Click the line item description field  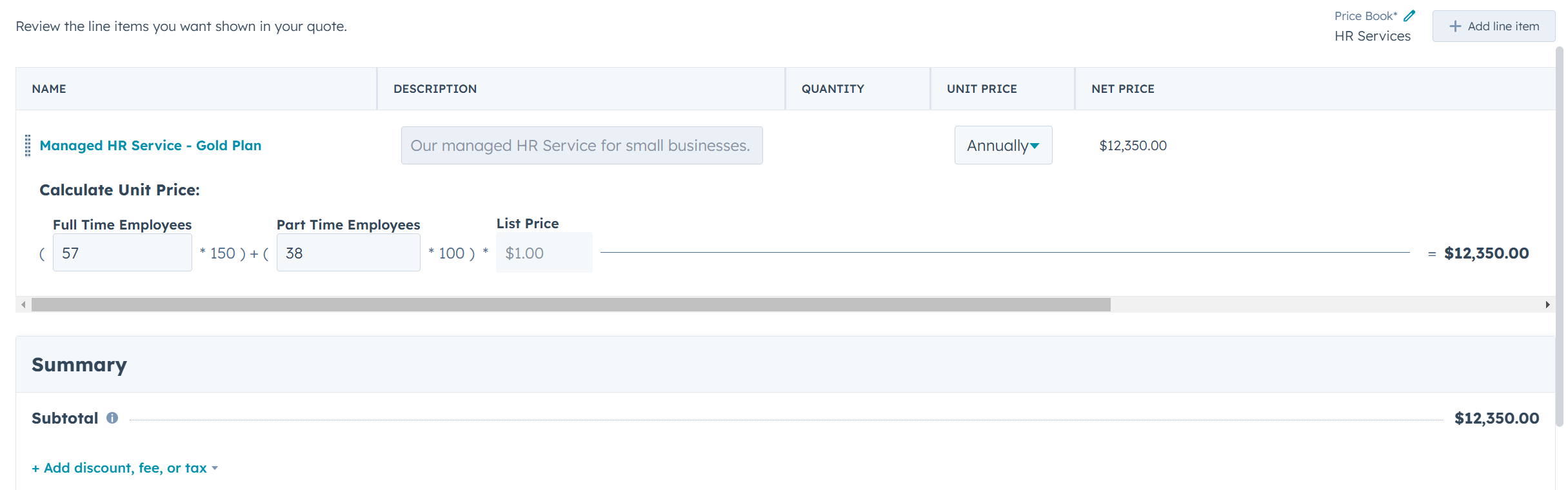(x=581, y=145)
